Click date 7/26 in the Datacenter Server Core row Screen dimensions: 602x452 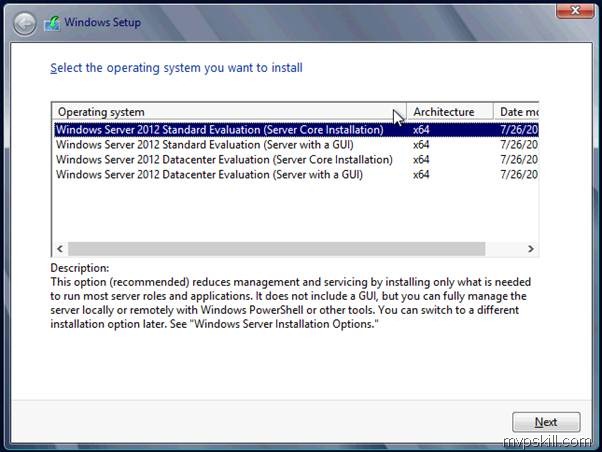tap(519, 160)
